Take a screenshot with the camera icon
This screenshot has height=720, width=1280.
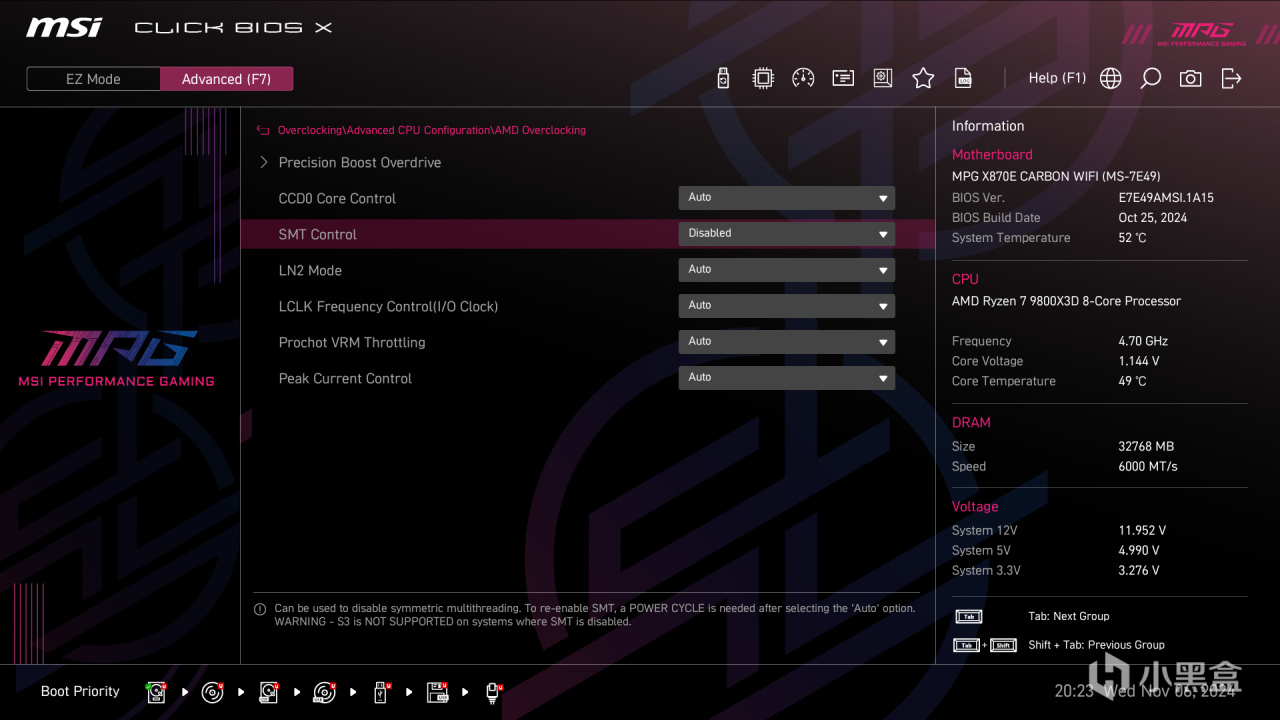click(1190, 78)
